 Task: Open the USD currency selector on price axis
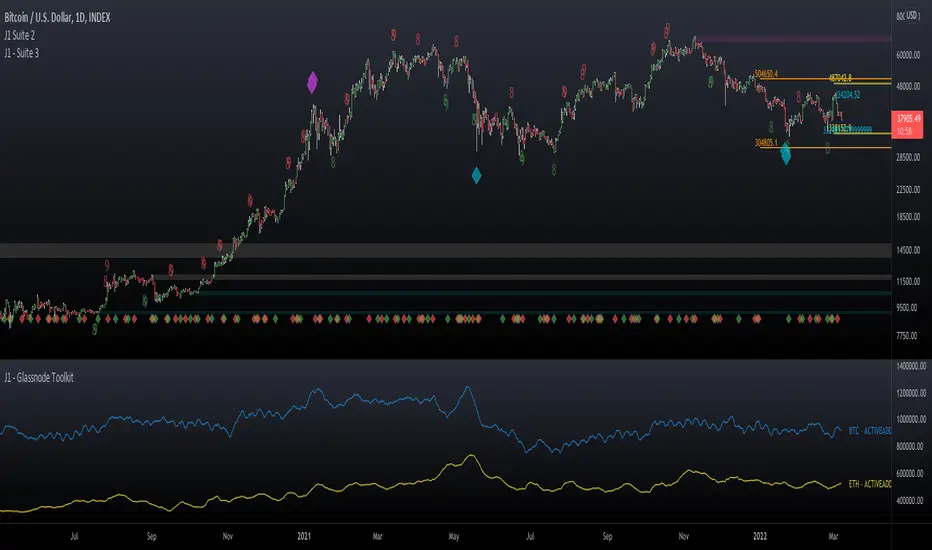909,16
